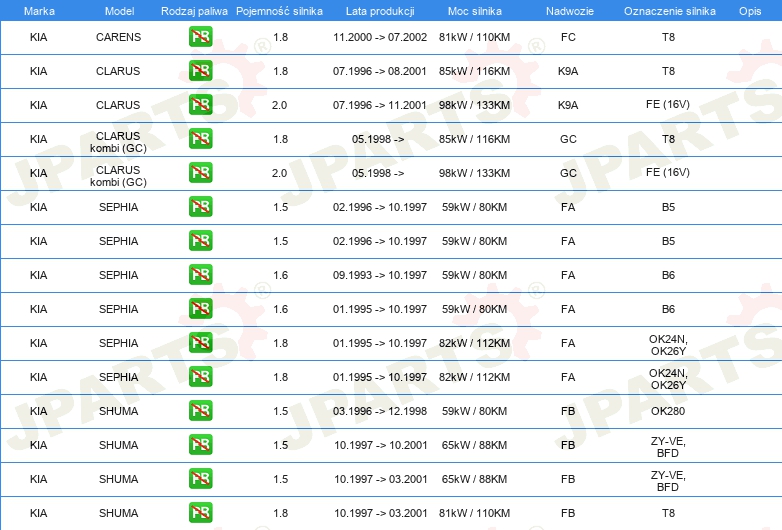Image resolution: width=782 pixels, height=530 pixels.
Task: Click the Opis column header
Action: [x=750, y=11]
